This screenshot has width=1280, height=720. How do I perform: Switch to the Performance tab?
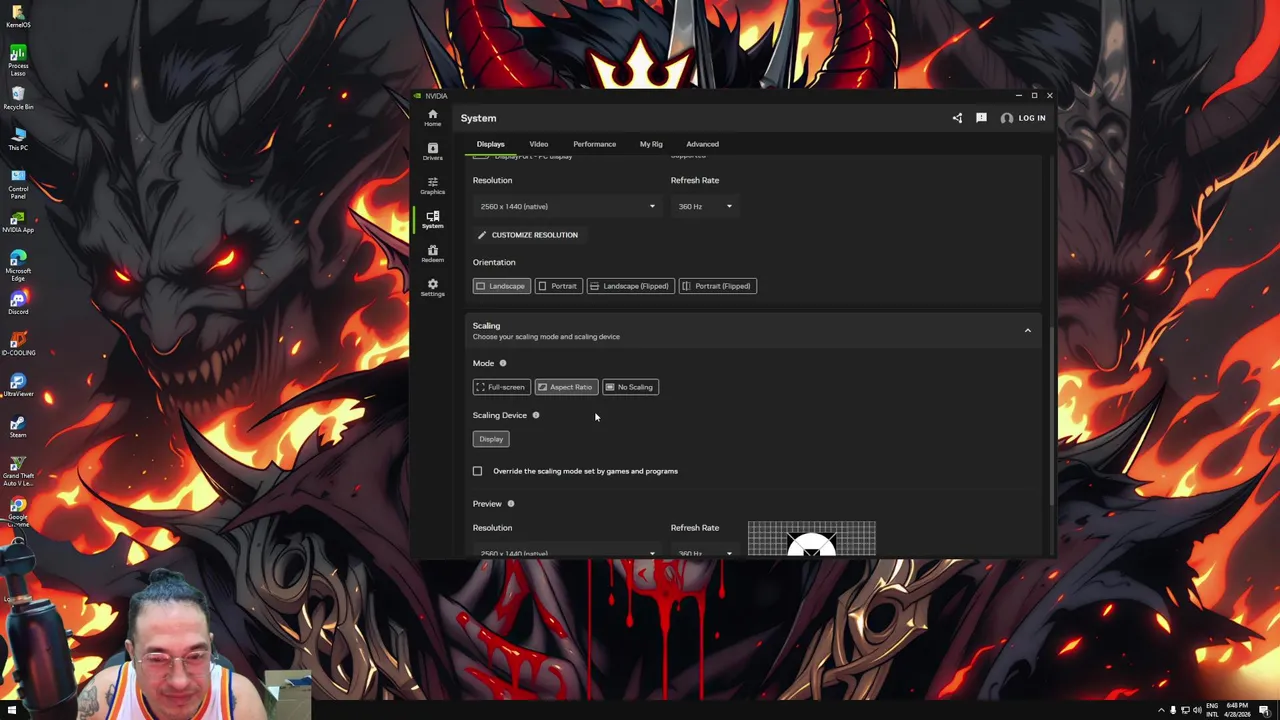(594, 144)
